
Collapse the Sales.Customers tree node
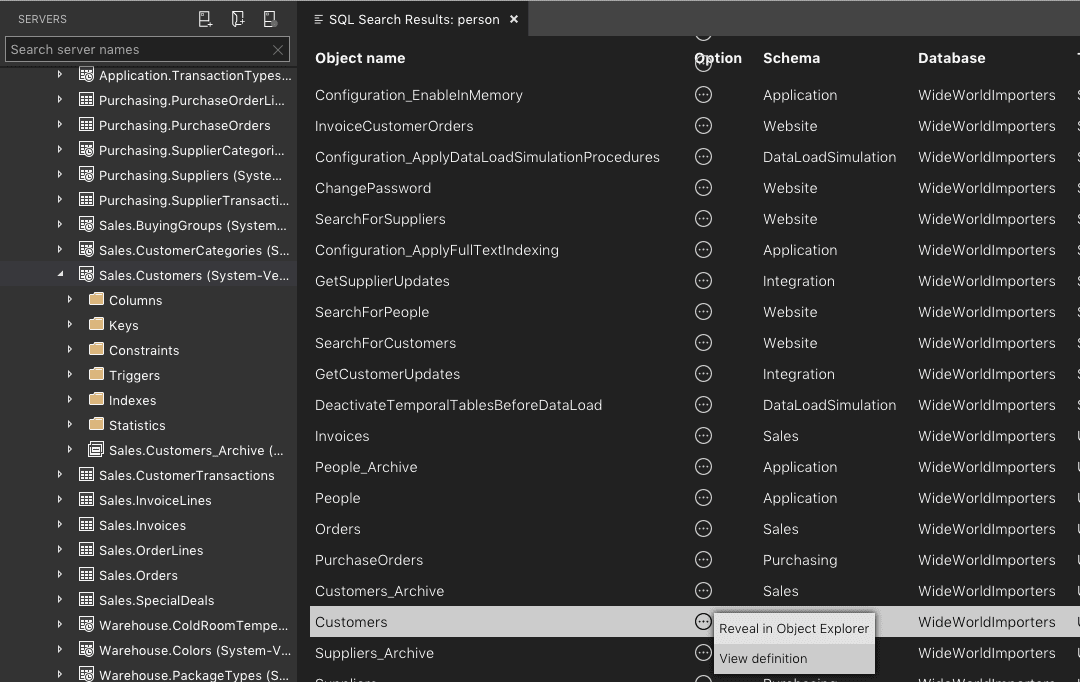60,275
